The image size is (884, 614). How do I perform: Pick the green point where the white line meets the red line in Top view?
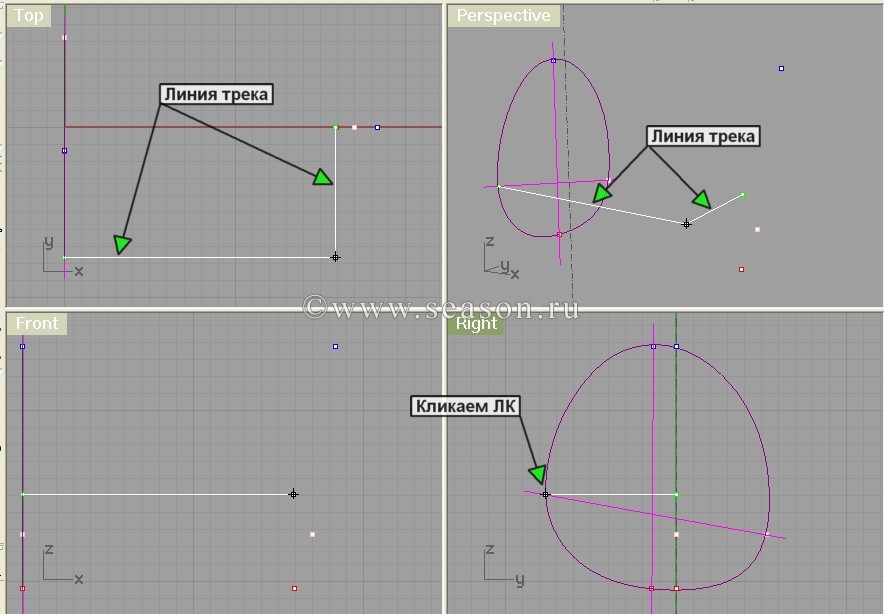click(335, 127)
